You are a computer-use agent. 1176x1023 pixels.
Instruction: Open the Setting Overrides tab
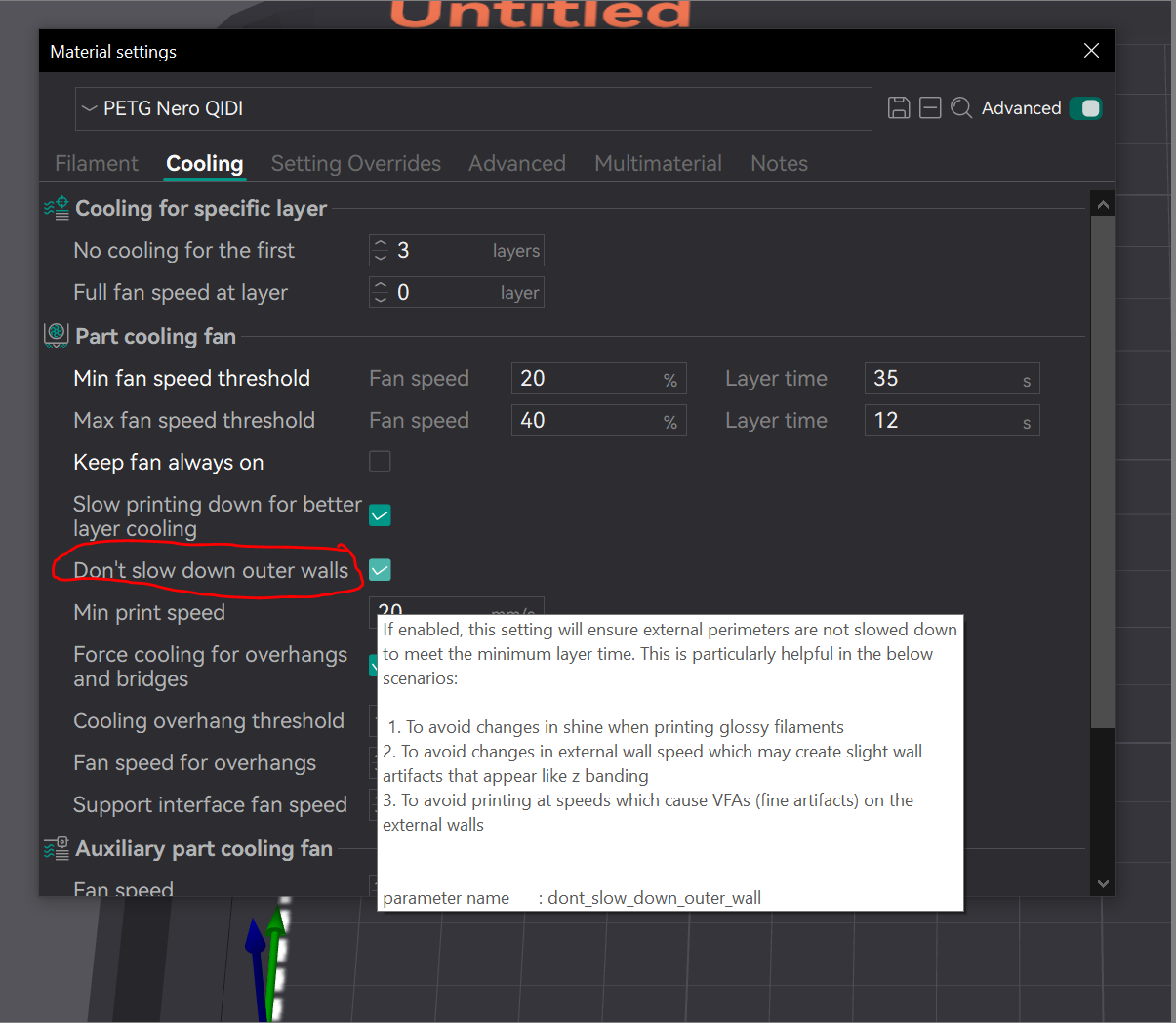point(355,163)
